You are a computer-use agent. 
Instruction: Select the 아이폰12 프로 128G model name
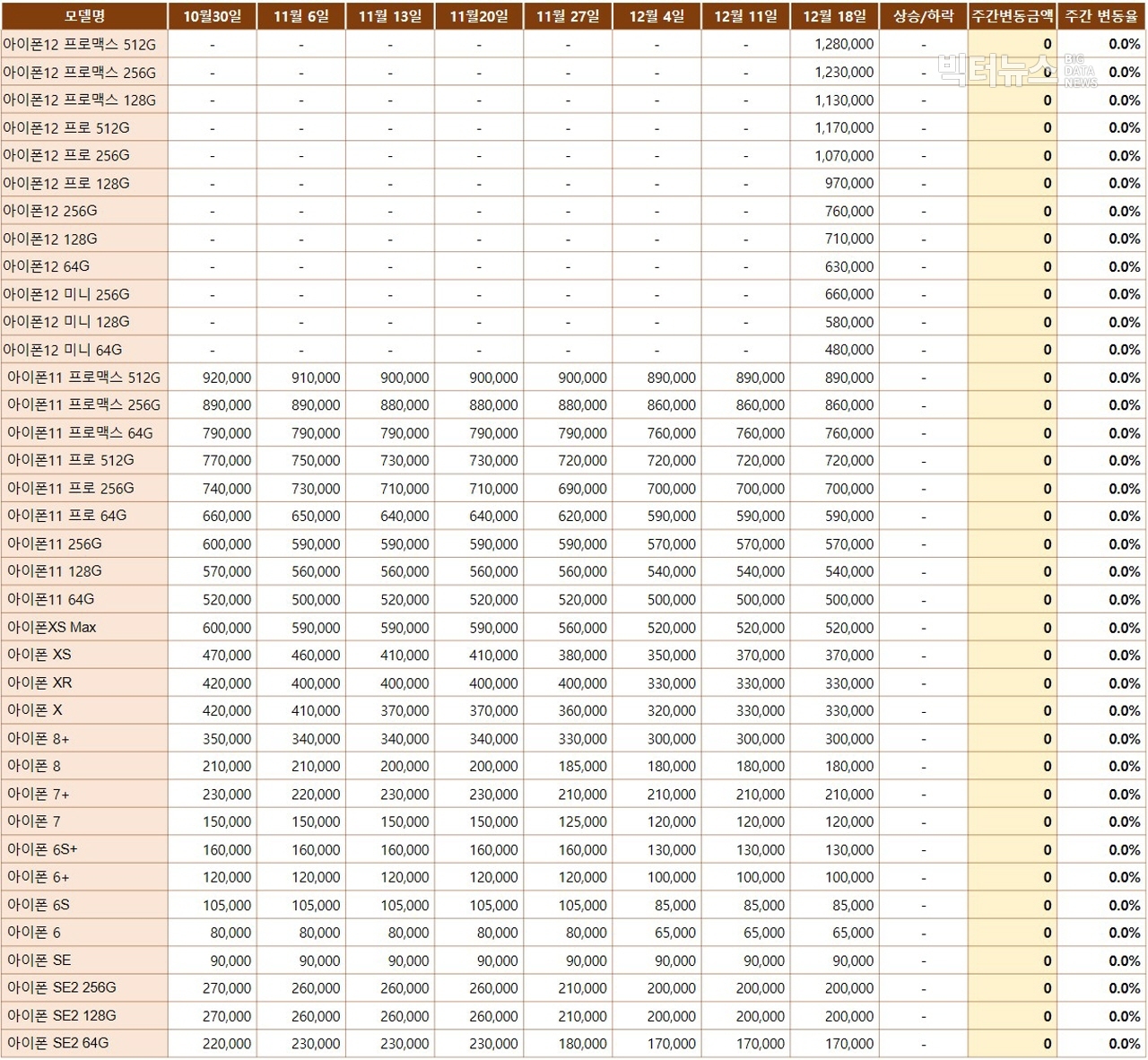click(x=66, y=183)
